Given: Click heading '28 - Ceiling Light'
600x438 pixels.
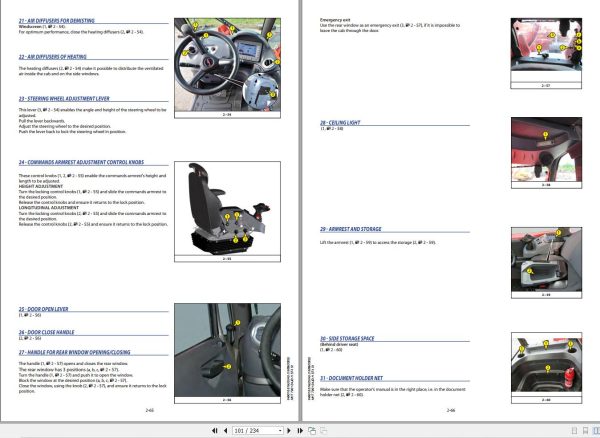Looking at the screenshot, I should point(340,123).
